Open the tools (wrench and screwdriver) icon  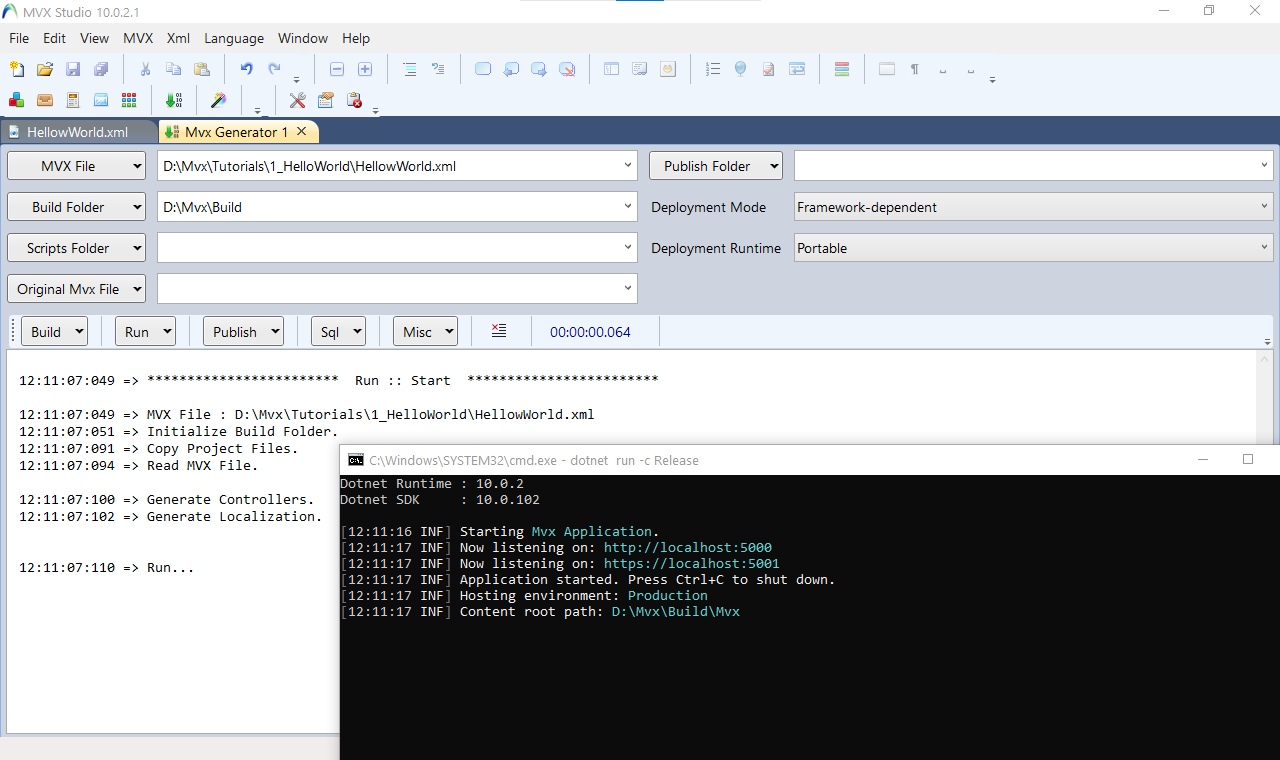[x=297, y=100]
